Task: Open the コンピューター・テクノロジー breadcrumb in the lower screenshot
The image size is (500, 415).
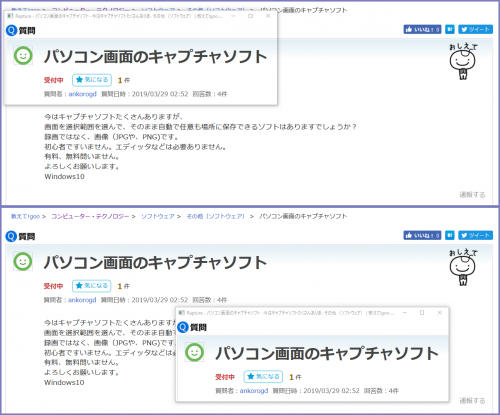Action: click(90, 216)
